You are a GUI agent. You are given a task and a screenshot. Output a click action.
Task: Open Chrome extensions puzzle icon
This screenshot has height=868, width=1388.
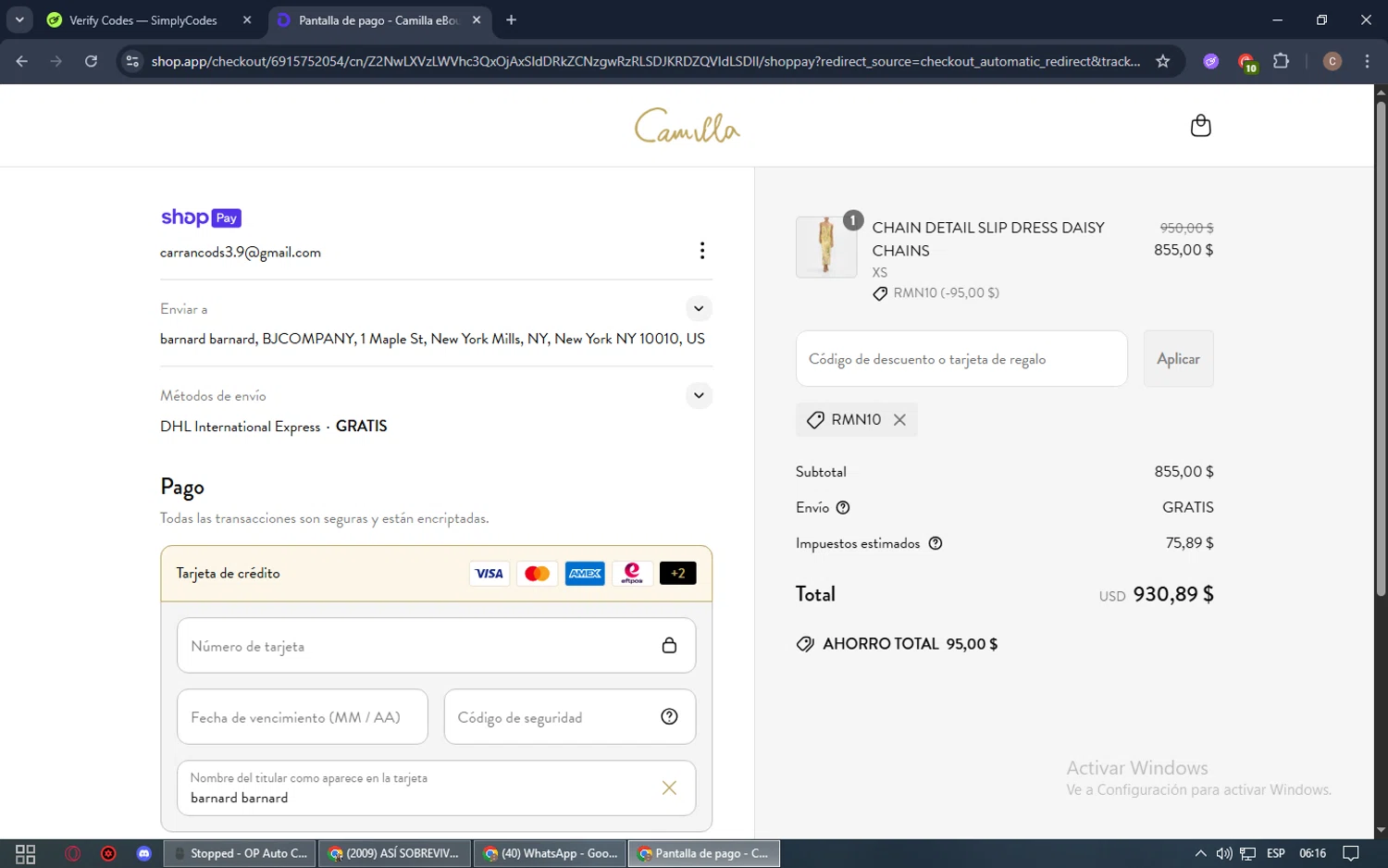1281,61
